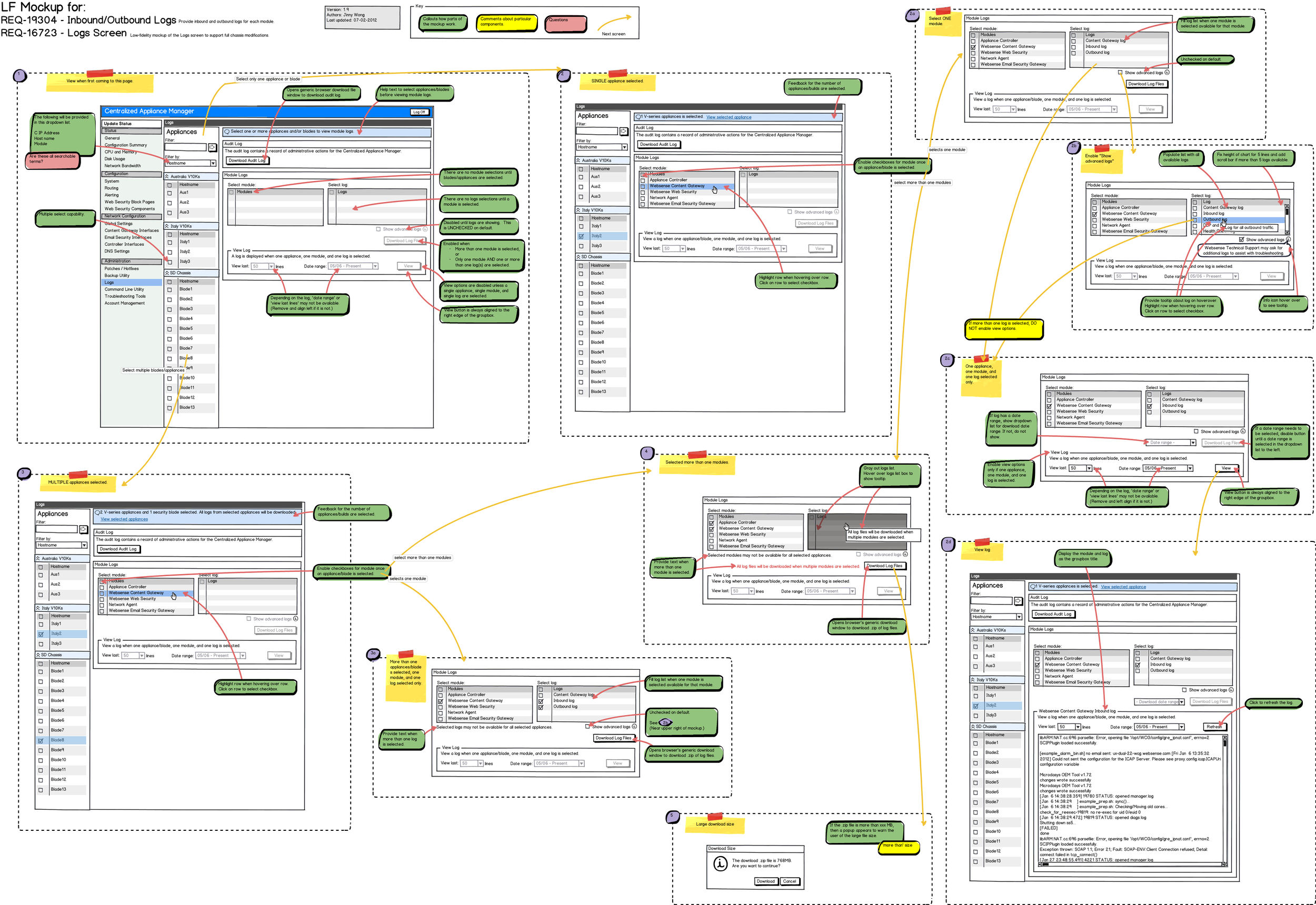Click filter go arrow icon in panel 3
The image size is (1316, 905).
click(x=83, y=529)
